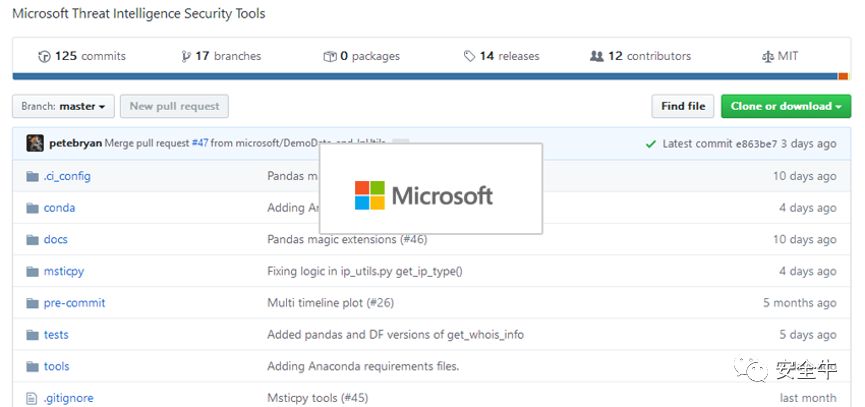865x407 pixels.
Task: Click the Find file button
Action: click(683, 106)
